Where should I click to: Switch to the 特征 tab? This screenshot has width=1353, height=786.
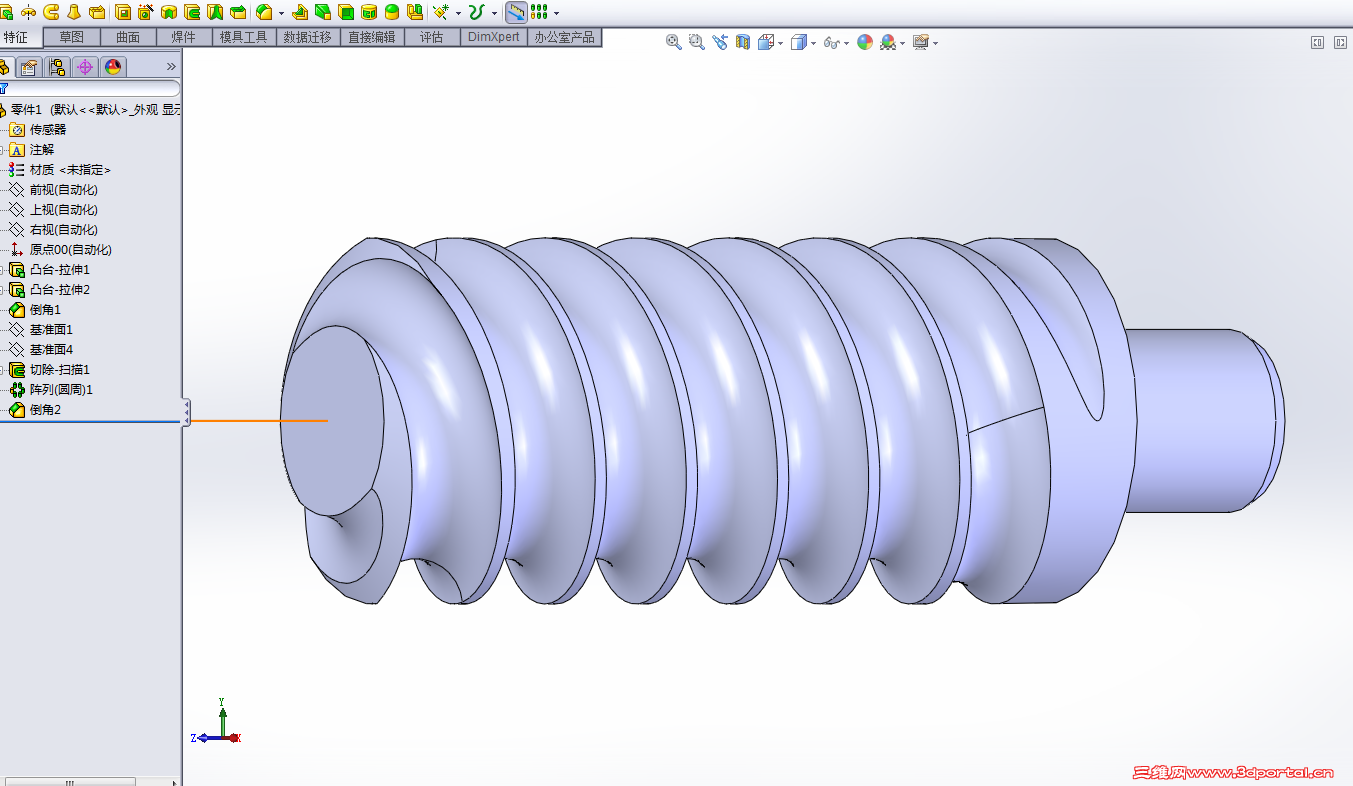[20, 38]
